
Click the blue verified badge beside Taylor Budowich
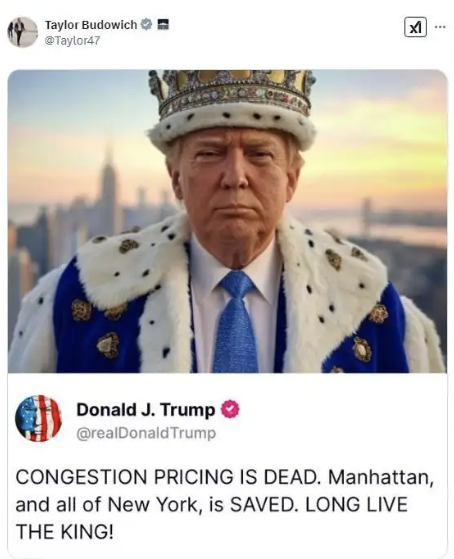[146, 24]
